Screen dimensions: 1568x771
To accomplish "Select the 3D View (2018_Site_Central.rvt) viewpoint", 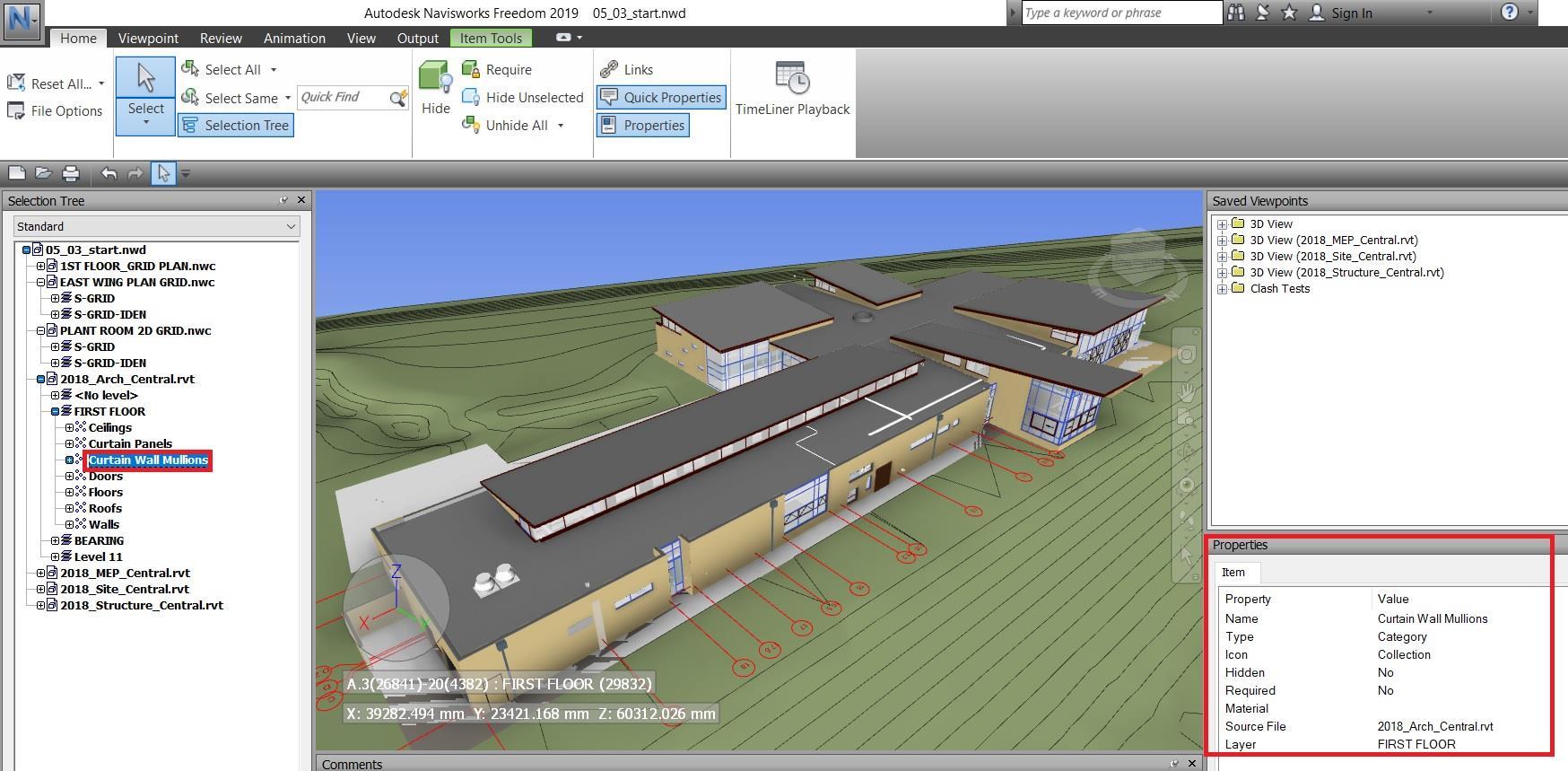I will coord(1333,256).
